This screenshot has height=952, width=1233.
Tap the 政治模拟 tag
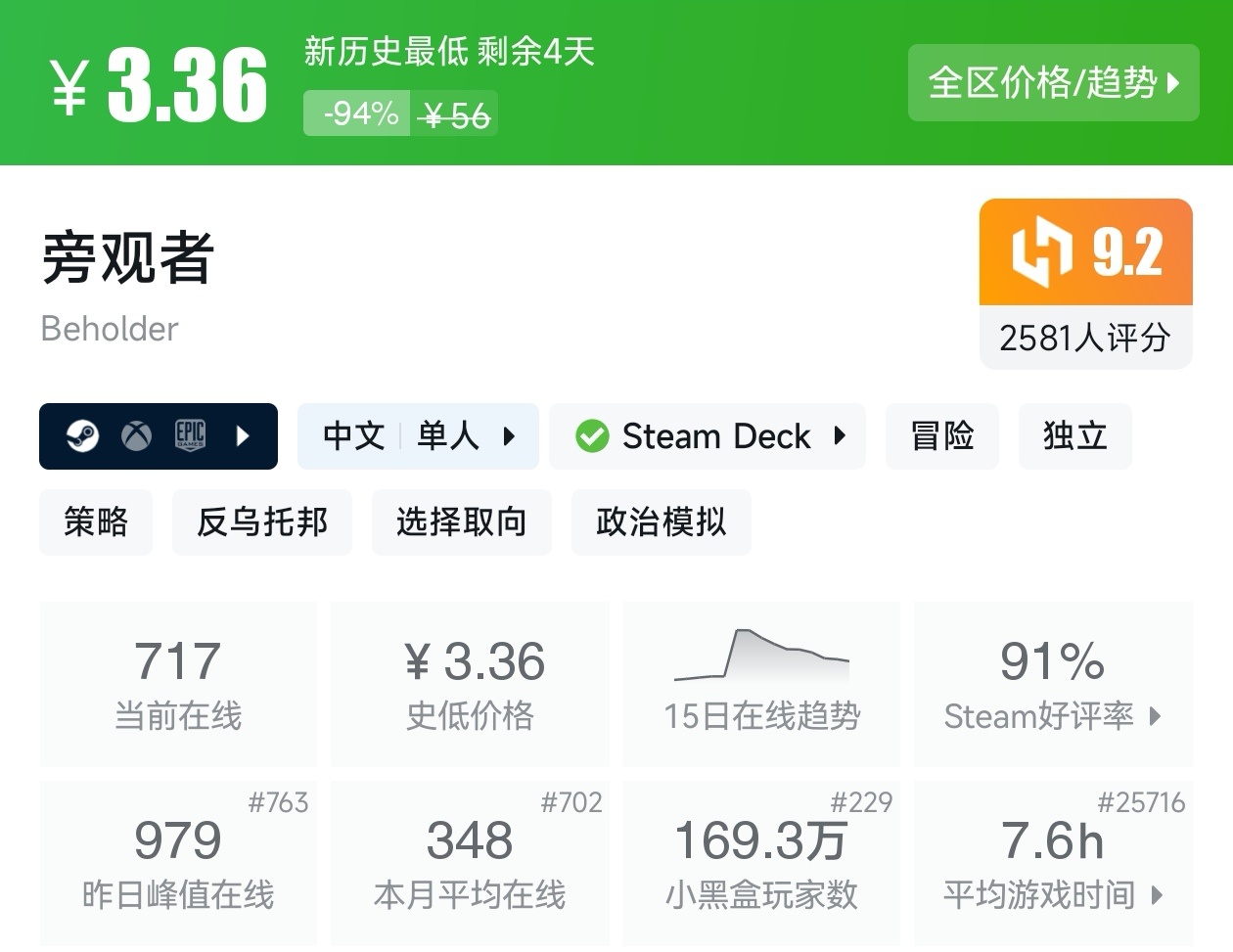(x=661, y=521)
